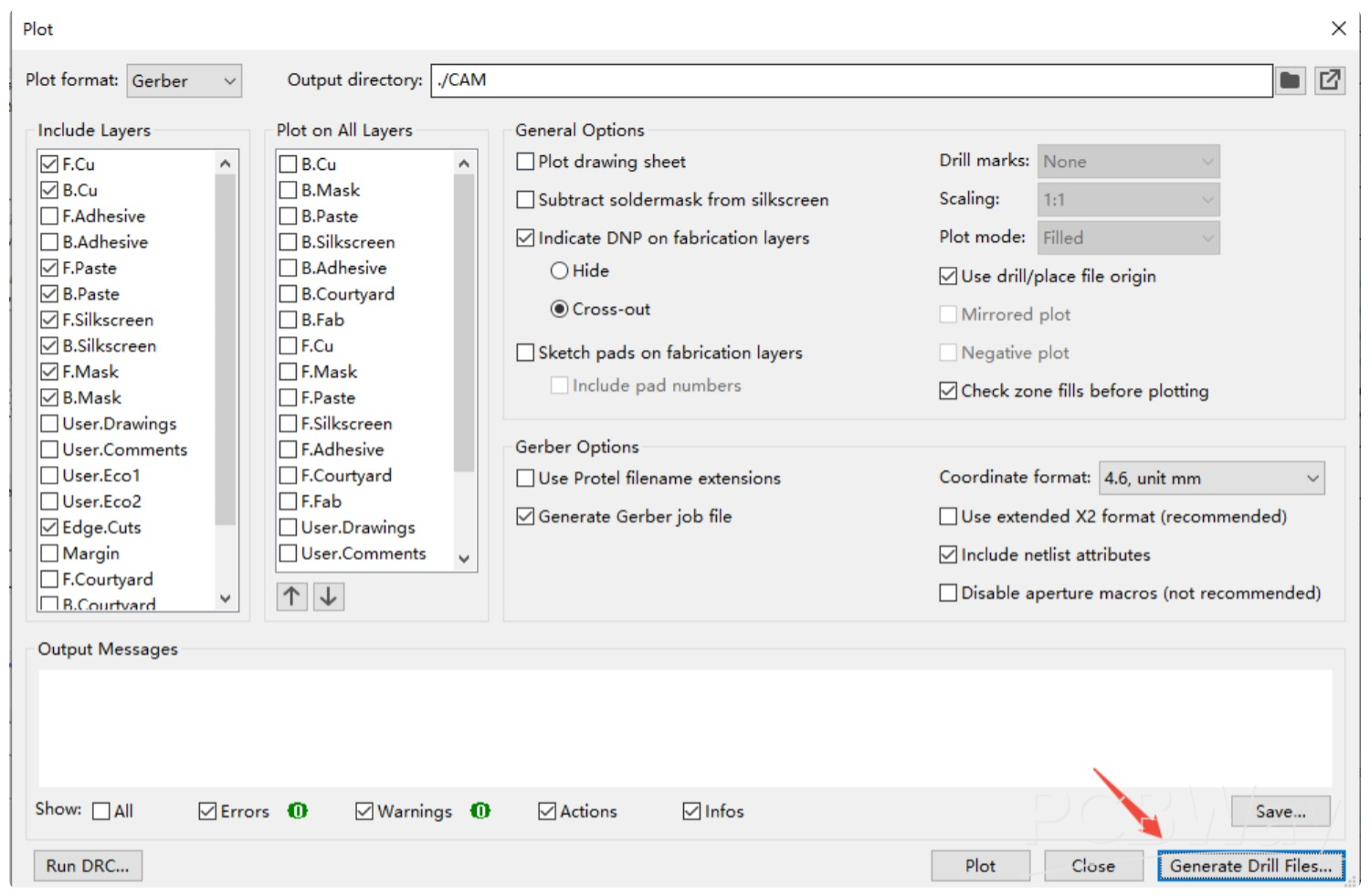Enable Plot drawing sheet checkbox

click(526, 162)
